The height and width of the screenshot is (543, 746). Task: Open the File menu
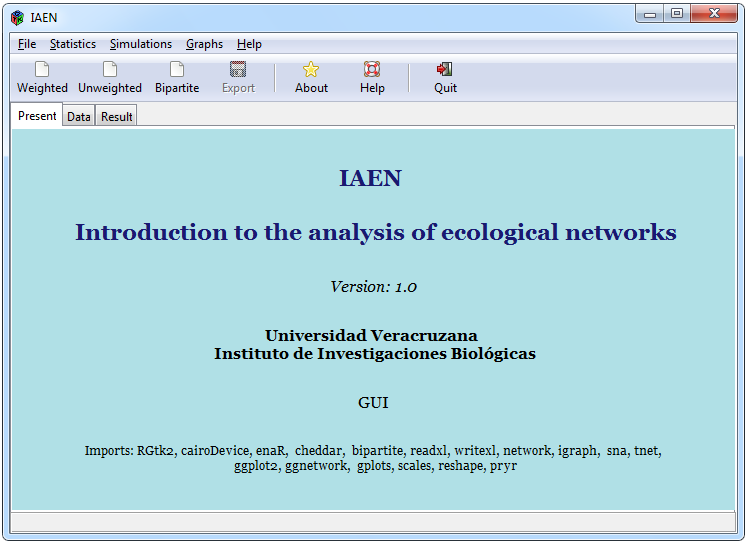click(x=27, y=44)
